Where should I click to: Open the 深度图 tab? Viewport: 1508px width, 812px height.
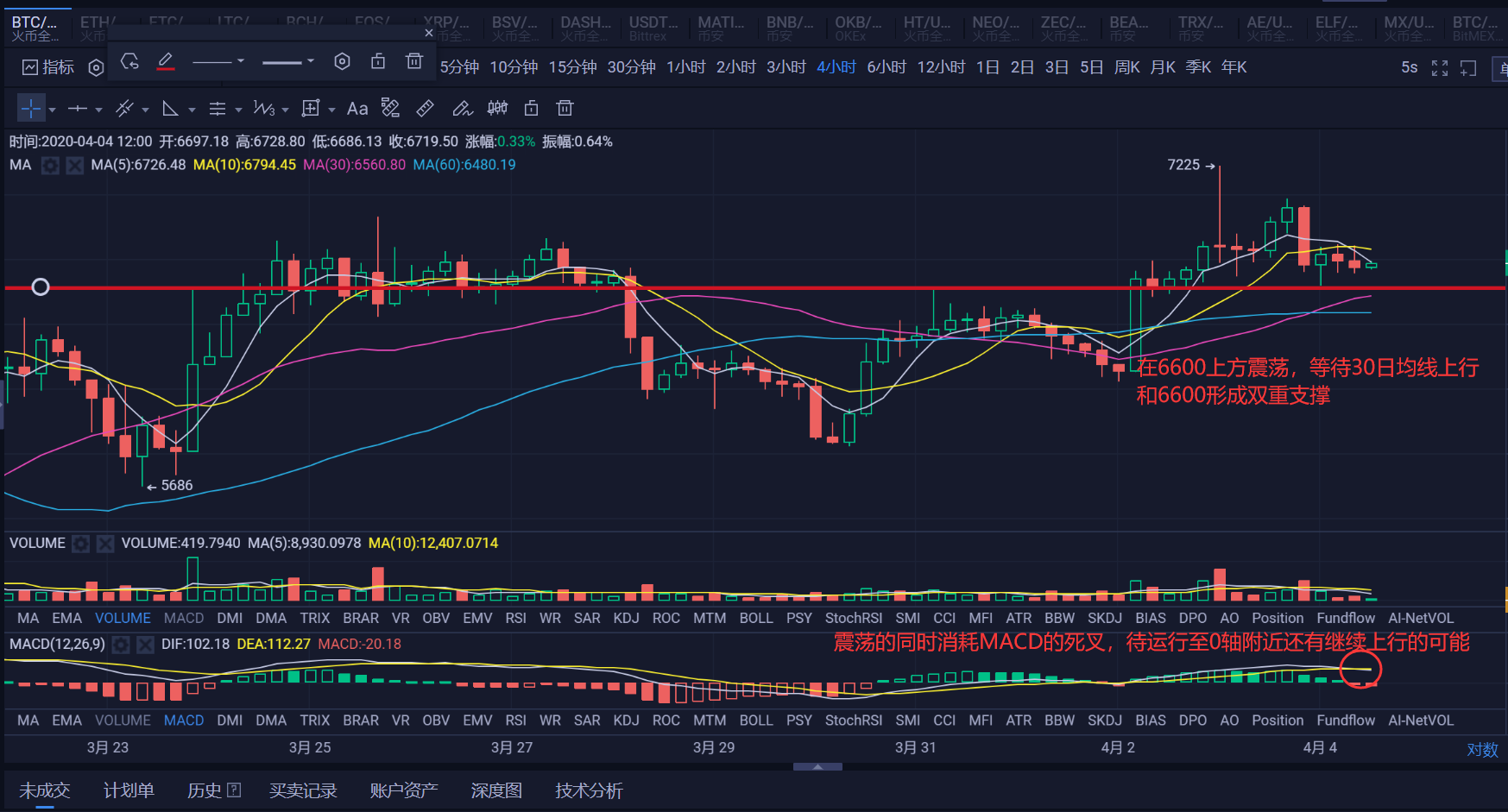(x=496, y=790)
